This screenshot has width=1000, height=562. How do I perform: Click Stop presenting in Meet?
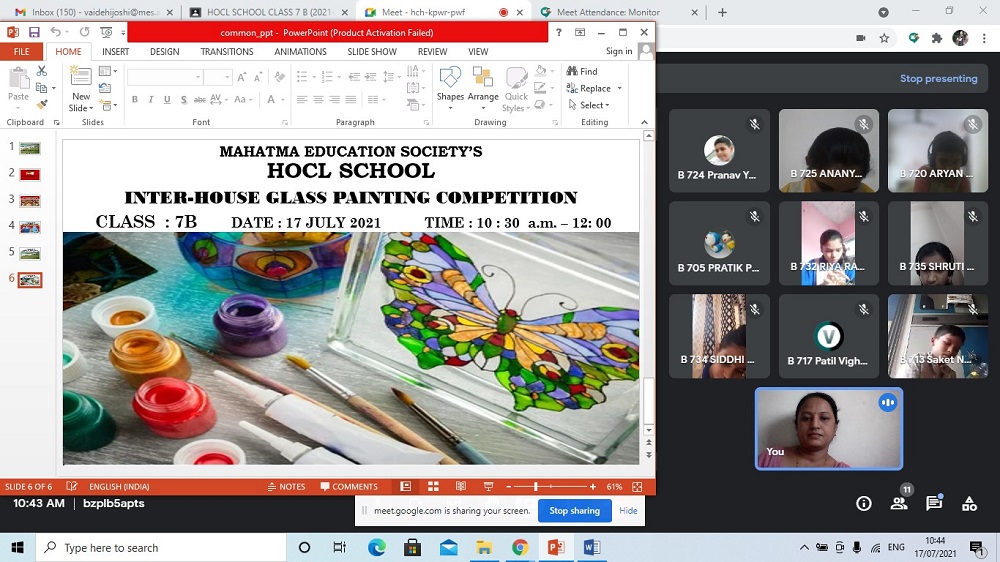tap(938, 79)
